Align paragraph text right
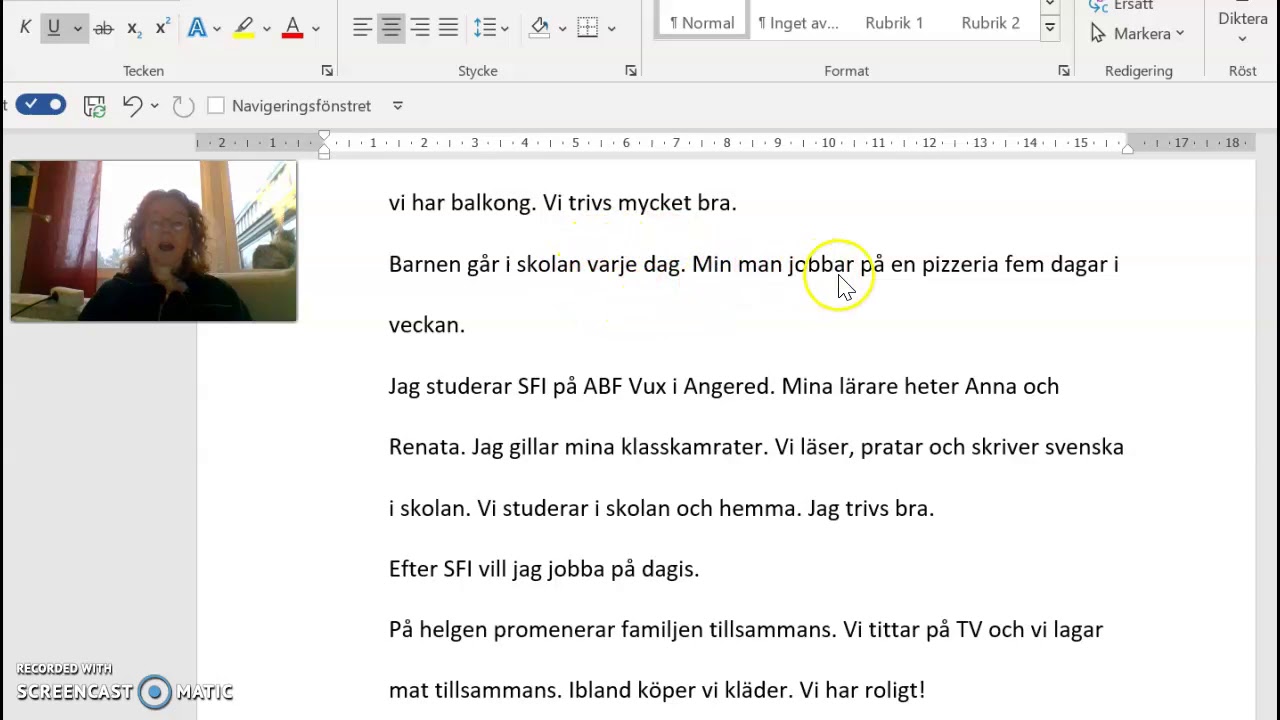This screenshot has width=1280, height=720. coord(420,28)
